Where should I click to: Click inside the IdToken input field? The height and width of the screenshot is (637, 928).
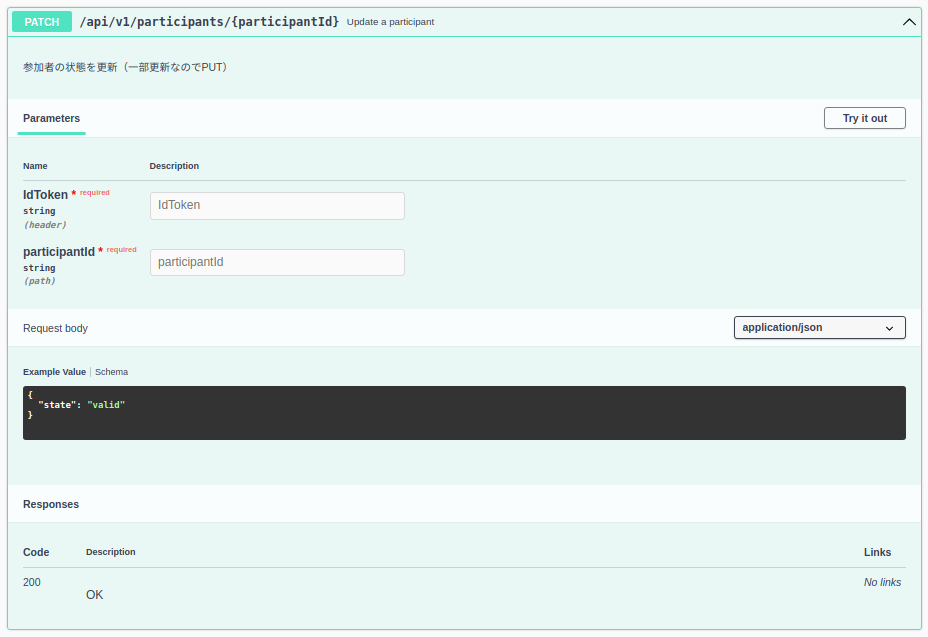[x=277, y=205]
